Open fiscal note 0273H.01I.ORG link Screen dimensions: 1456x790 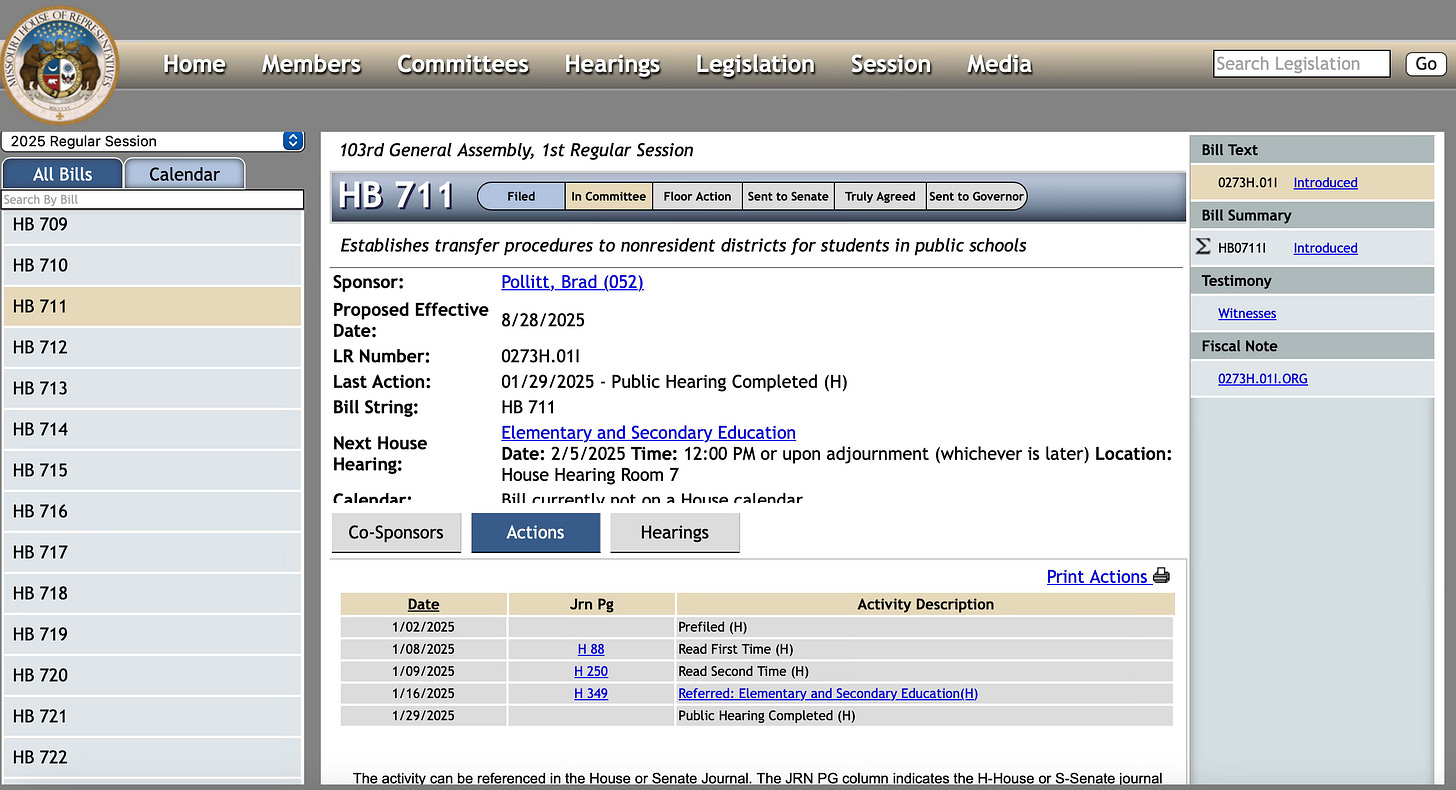coord(1262,379)
